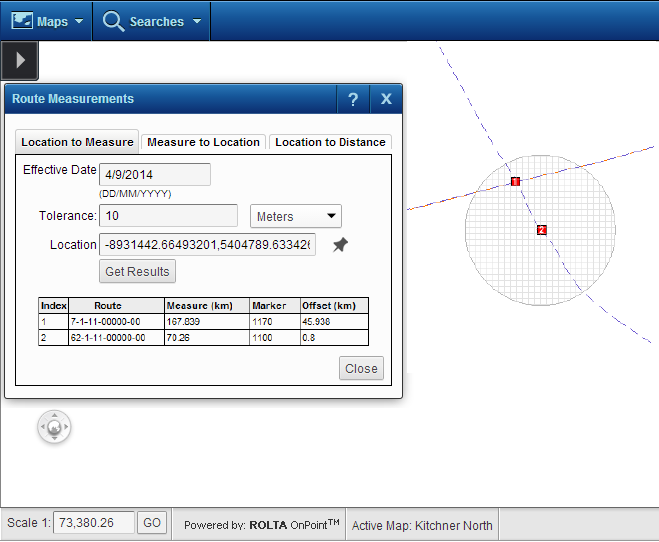Open the Meters units dropdown
Screen dimensions: 659x542
pyautogui.click(x=295, y=216)
